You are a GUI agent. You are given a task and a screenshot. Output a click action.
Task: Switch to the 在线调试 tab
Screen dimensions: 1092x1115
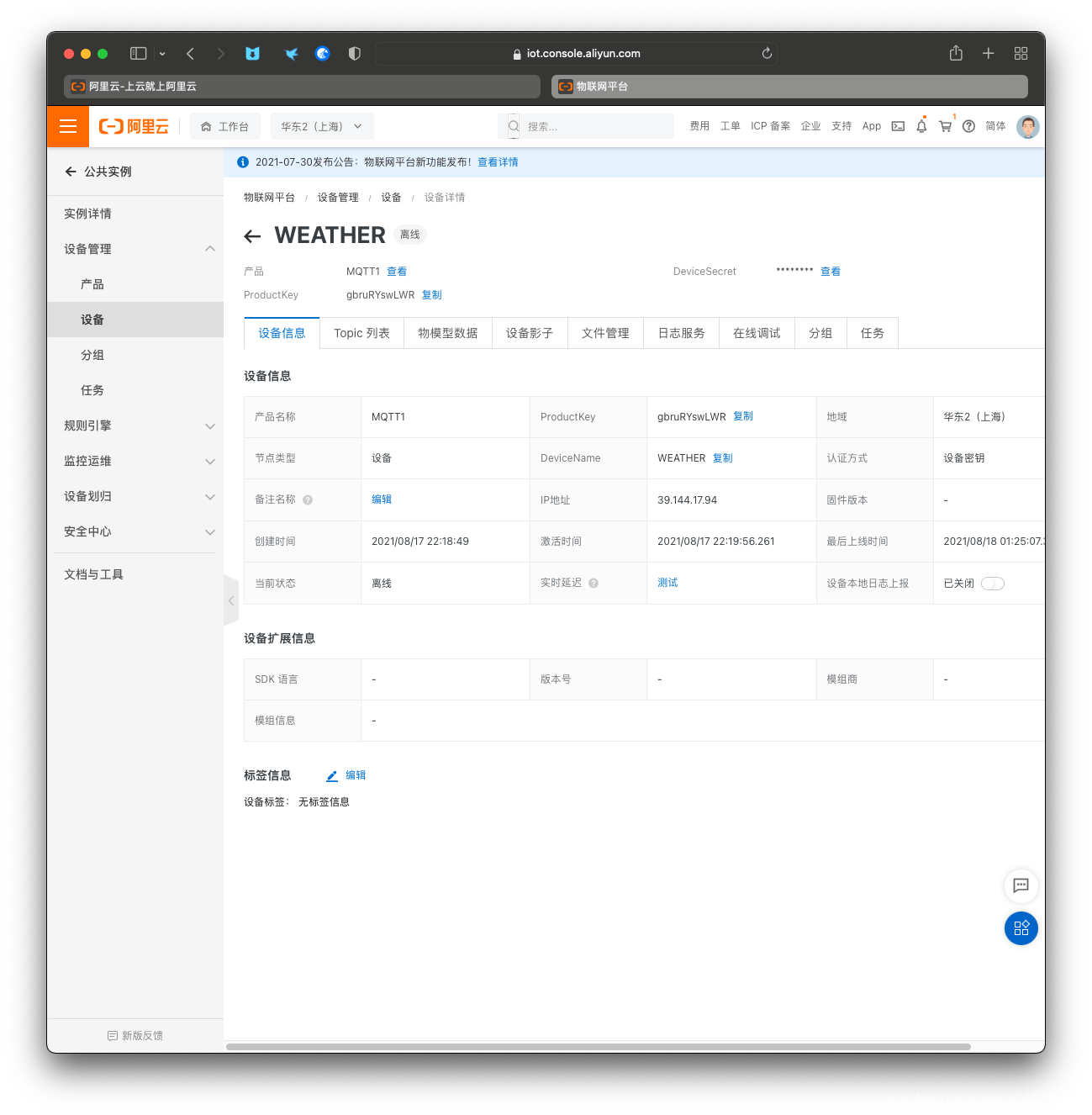pyautogui.click(x=756, y=333)
